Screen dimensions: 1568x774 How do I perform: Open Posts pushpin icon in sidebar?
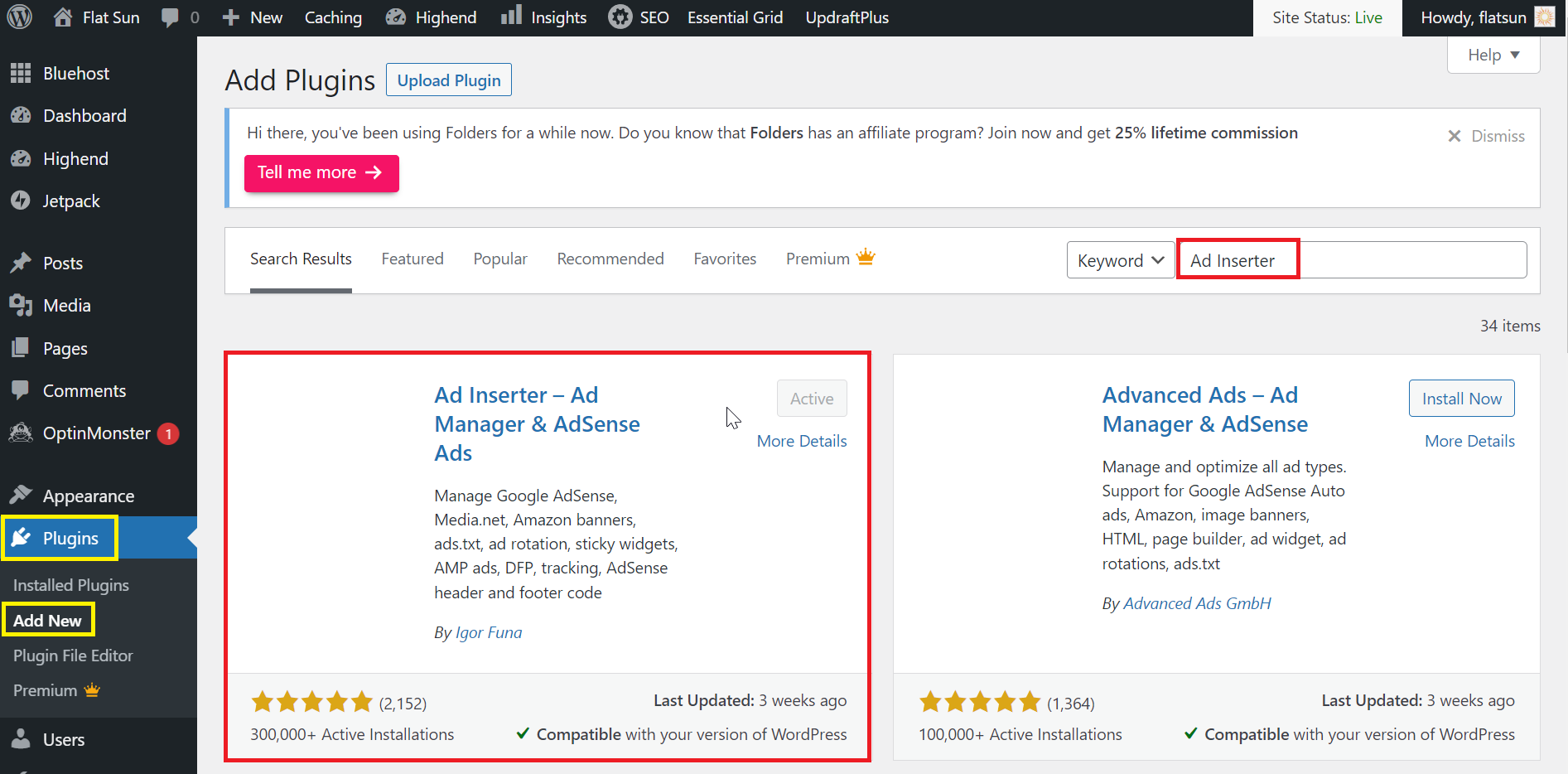21,263
